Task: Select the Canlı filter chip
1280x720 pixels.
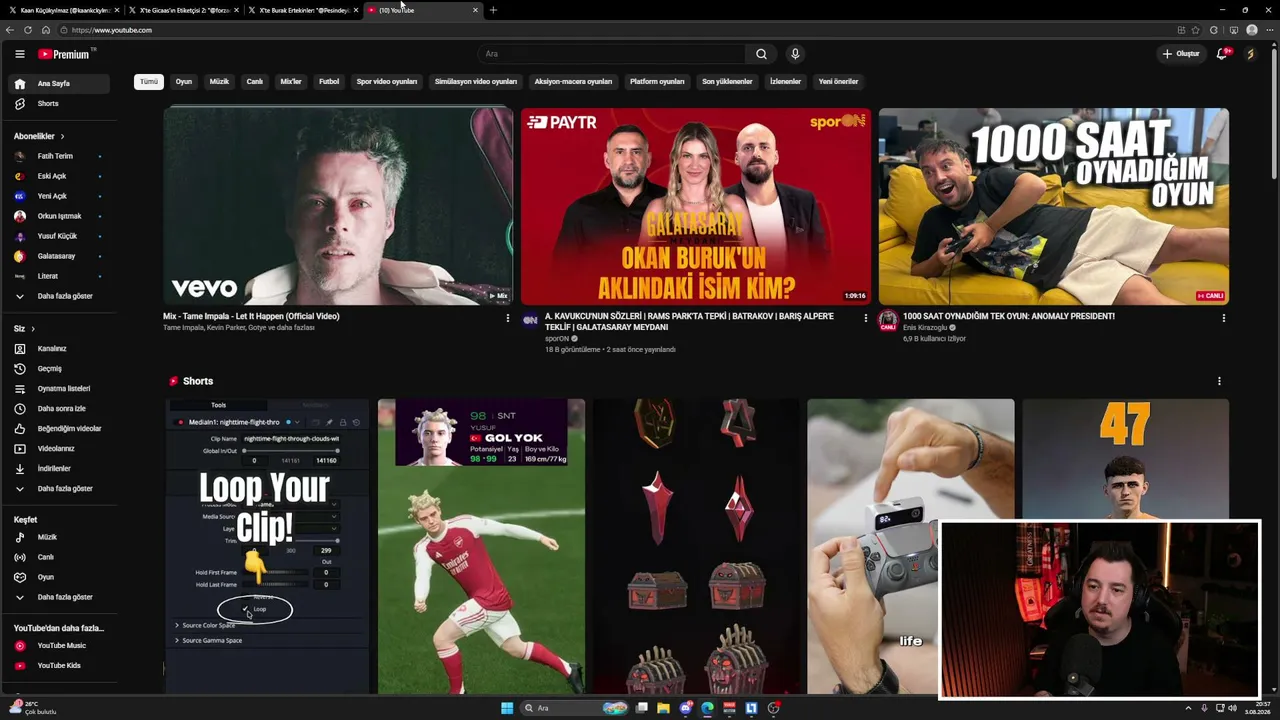Action: pyautogui.click(x=255, y=82)
